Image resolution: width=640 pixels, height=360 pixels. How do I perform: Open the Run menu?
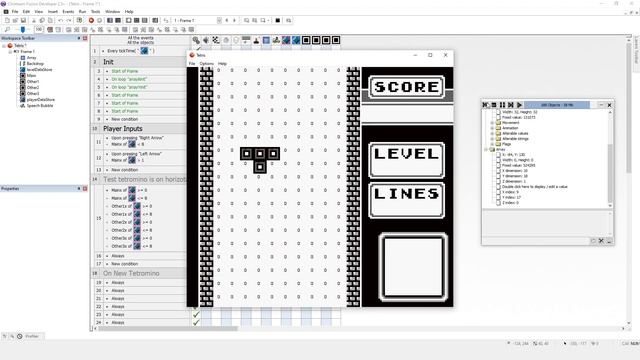82,11
